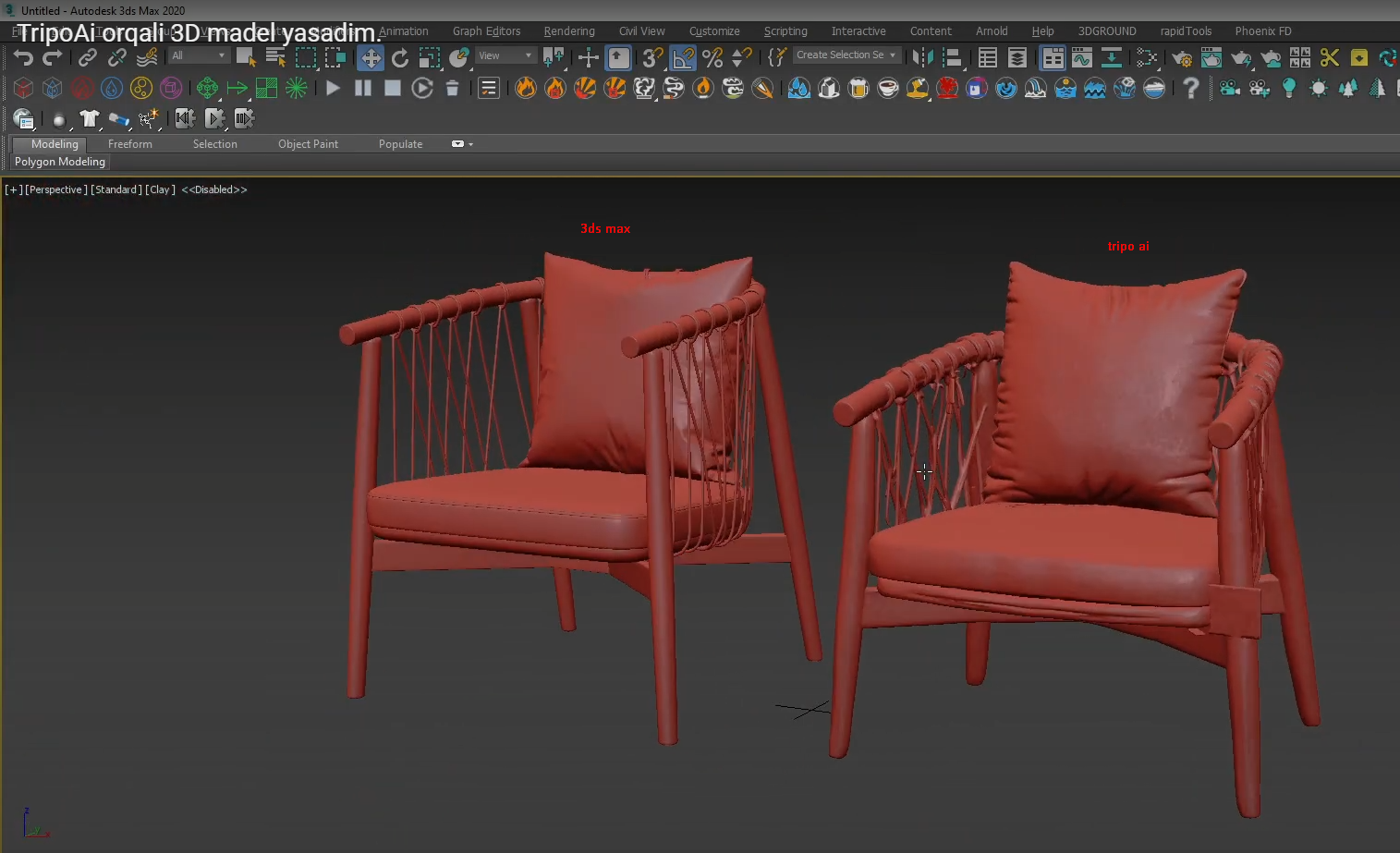Open Schematic View icon

[x=1112, y=58]
